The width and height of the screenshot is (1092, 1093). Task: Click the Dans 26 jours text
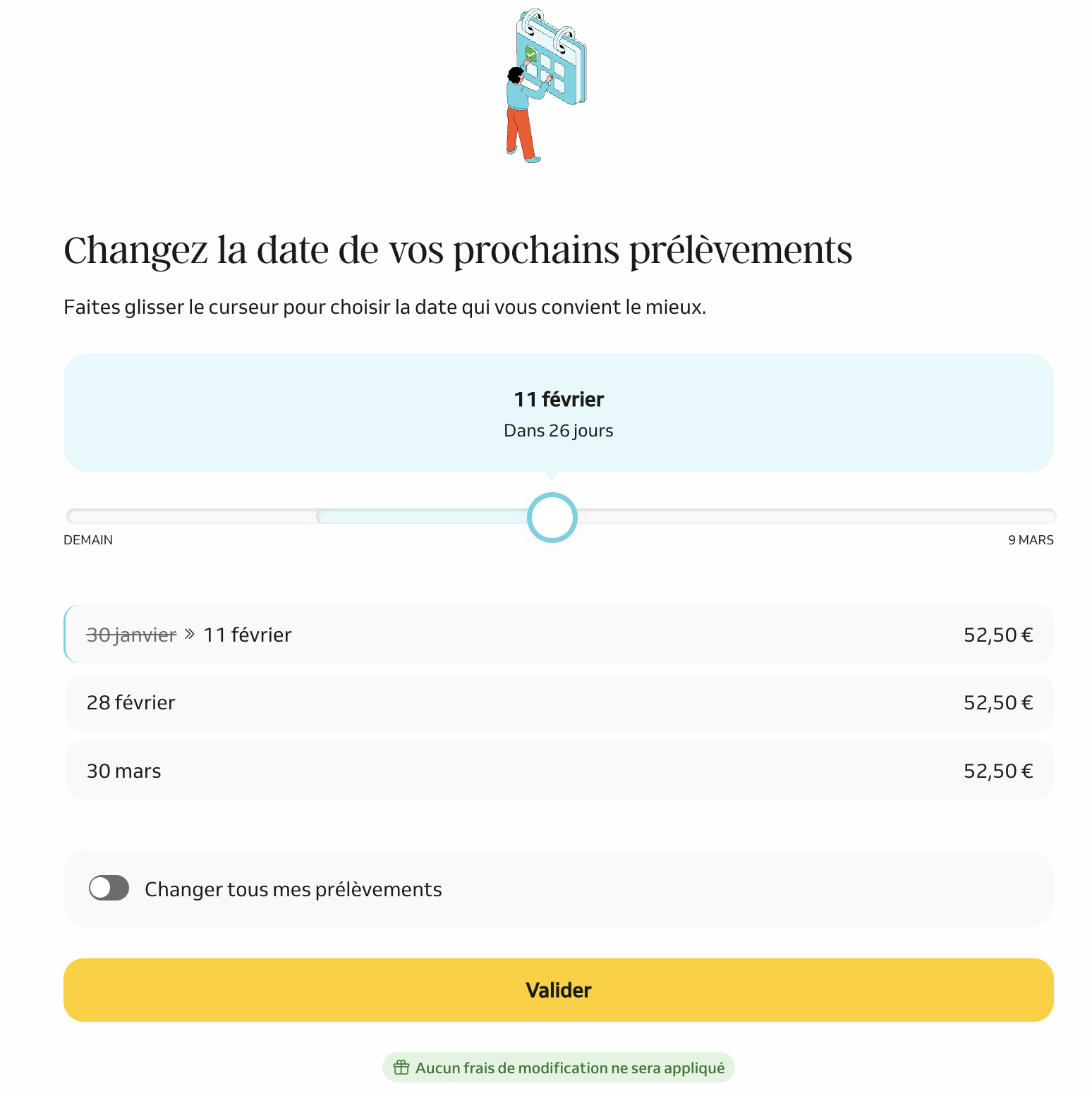point(559,431)
